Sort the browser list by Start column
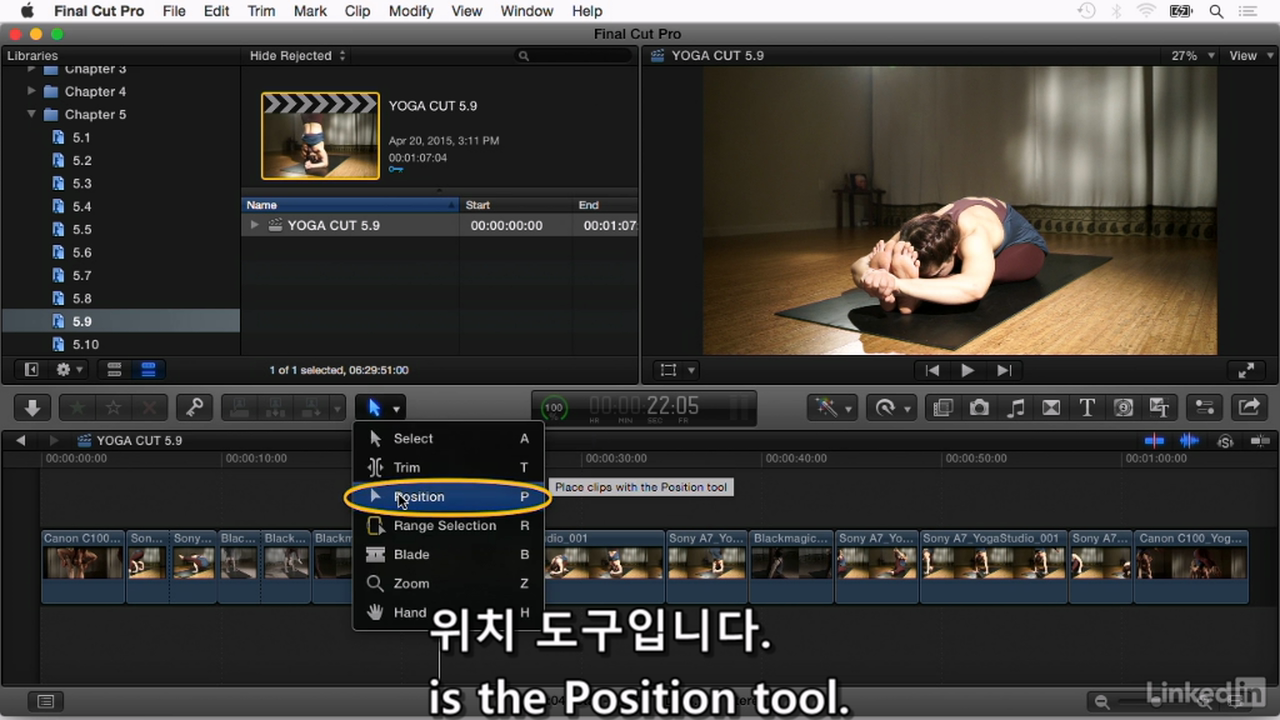 click(516, 205)
